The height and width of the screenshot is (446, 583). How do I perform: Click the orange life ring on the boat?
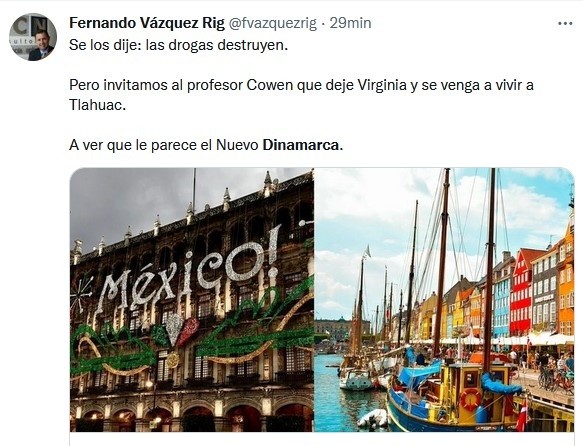[471, 400]
